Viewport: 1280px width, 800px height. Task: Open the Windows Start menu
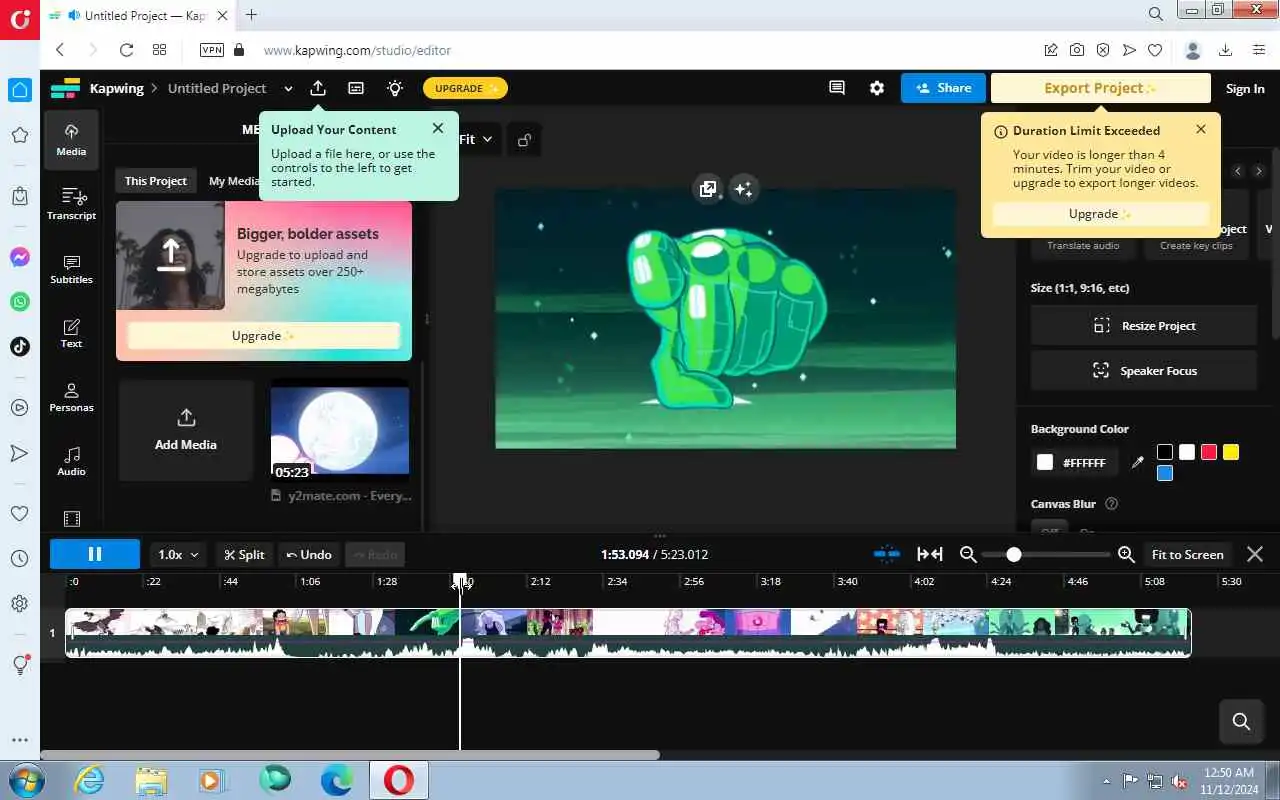(25, 780)
